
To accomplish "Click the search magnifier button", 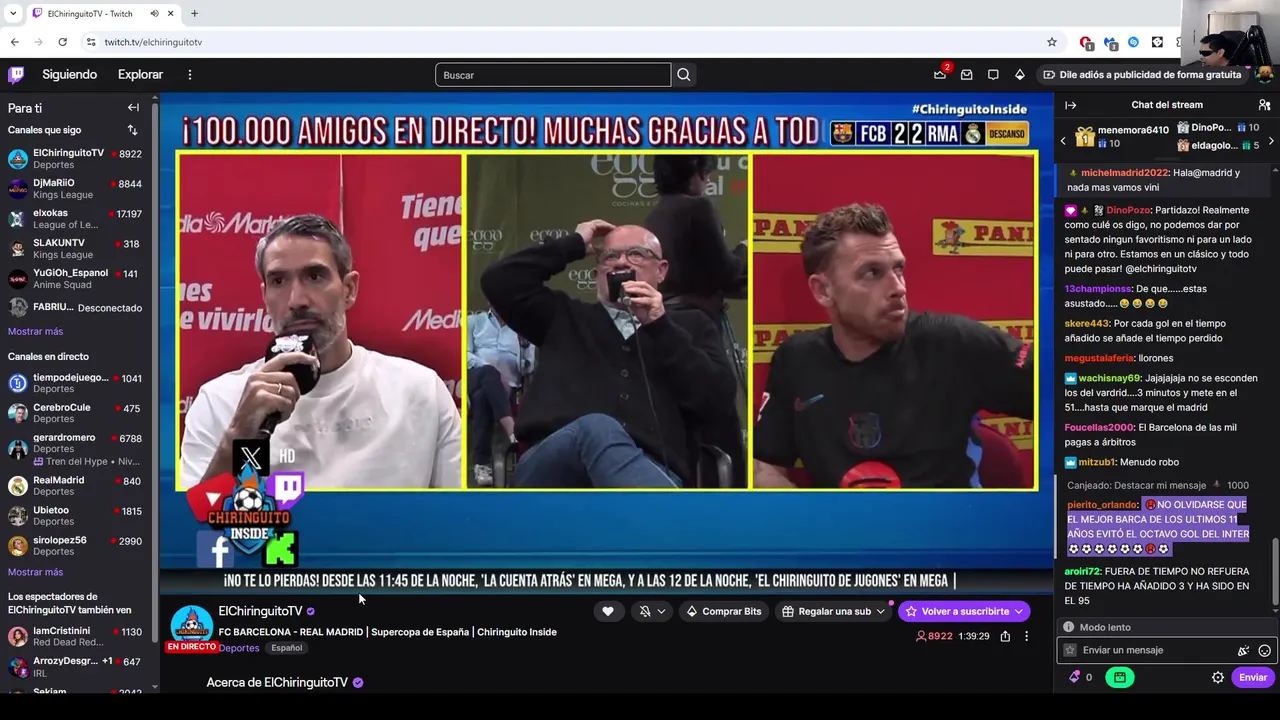I will pyautogui.click(x=683, y=75).
